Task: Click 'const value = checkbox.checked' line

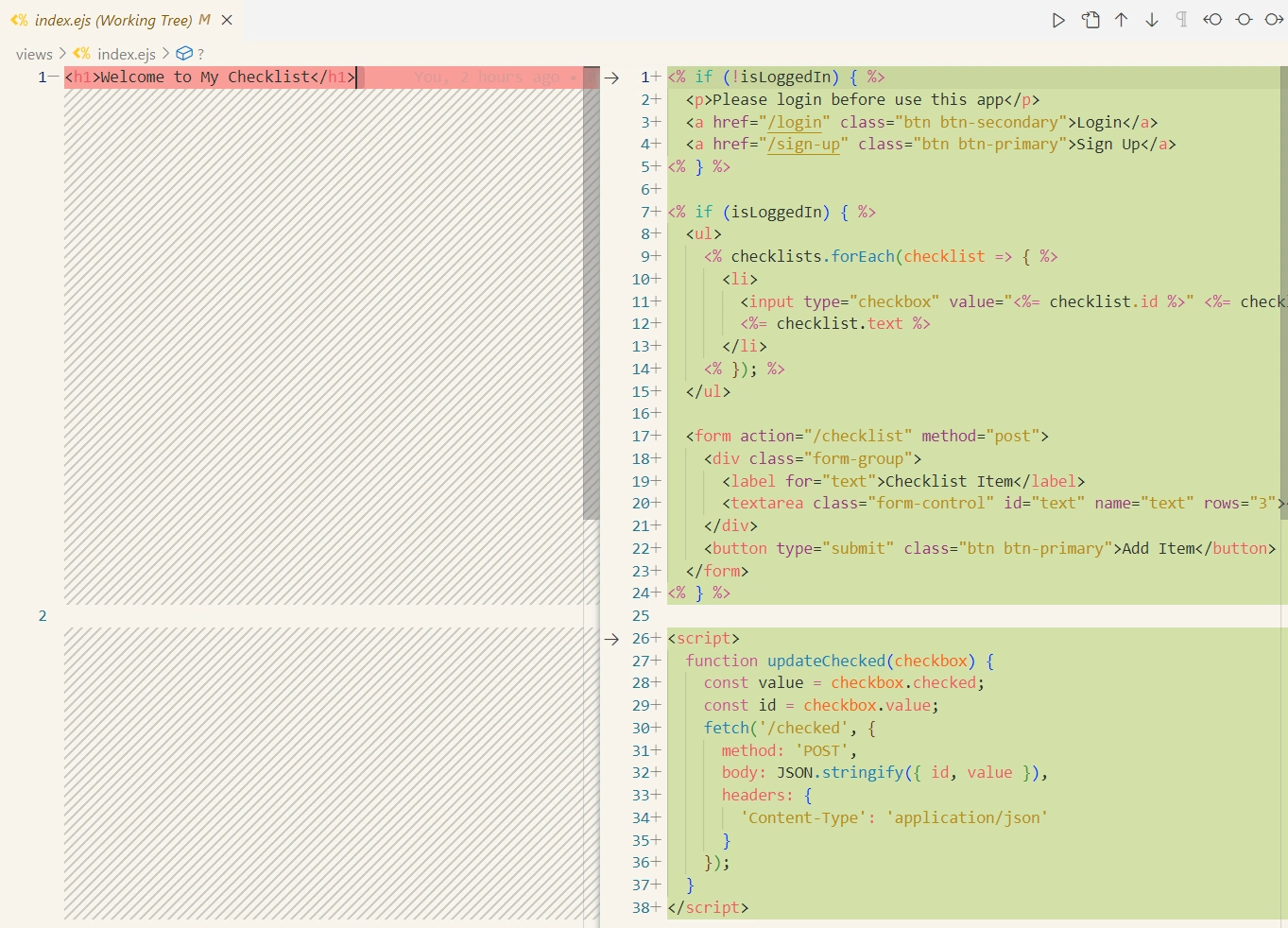Action: pyautogui.click(x=844, y=683)
